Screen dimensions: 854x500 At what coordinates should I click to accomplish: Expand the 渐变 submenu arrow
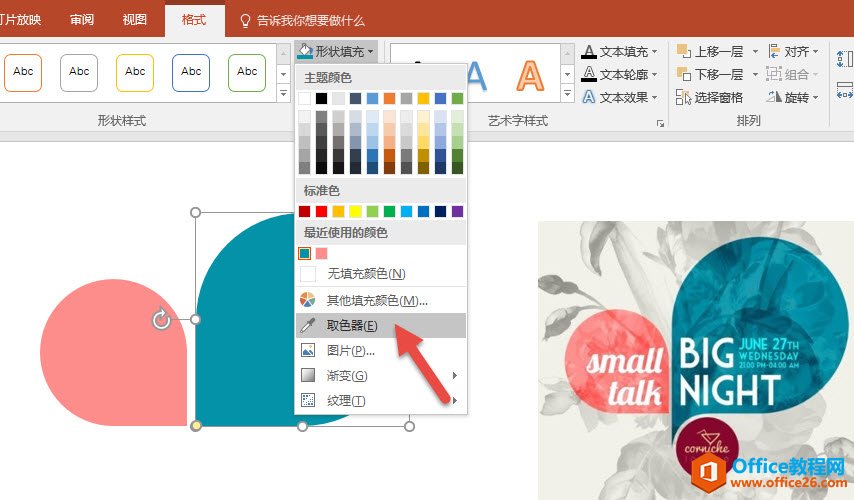click(455, 375)
